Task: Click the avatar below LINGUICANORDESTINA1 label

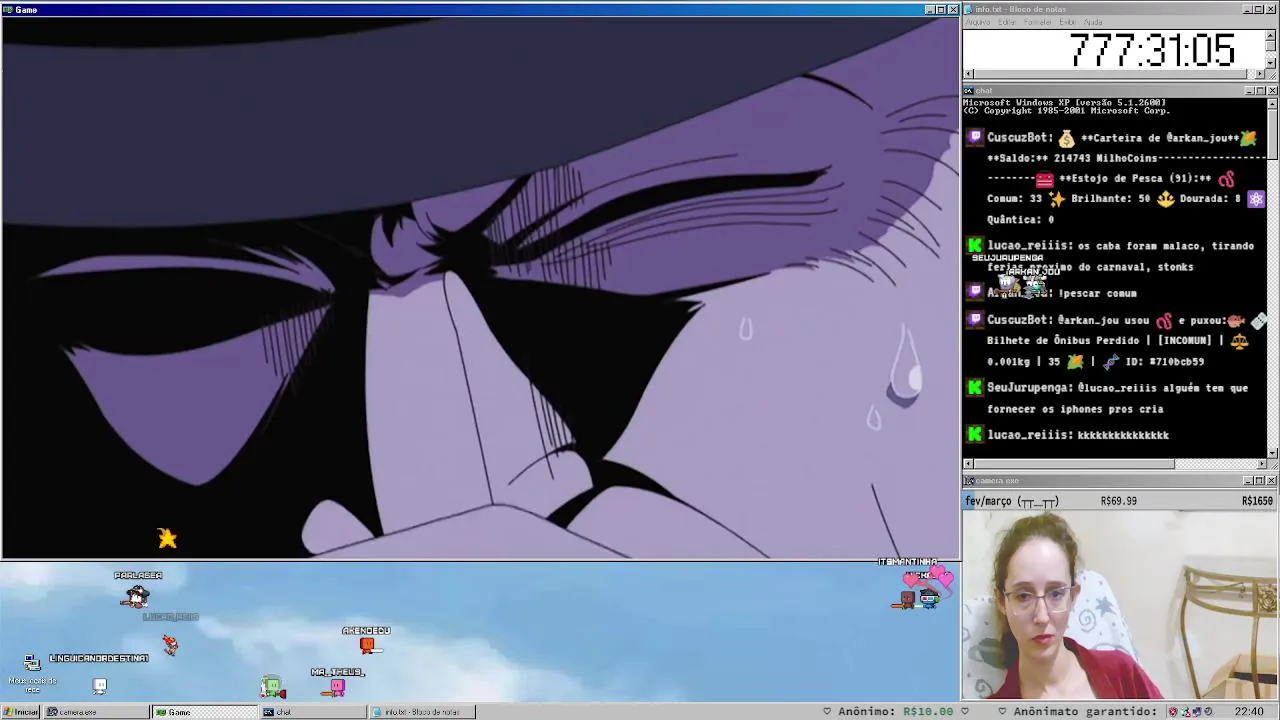Action: click(99, 686)
